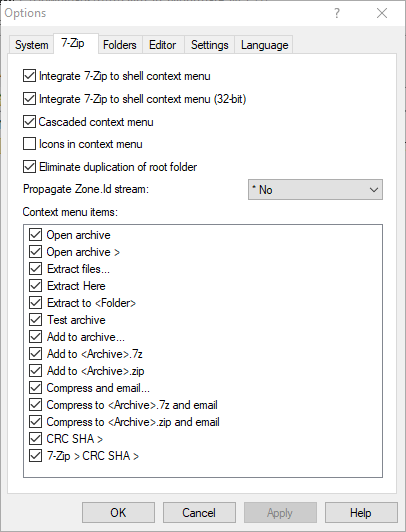Select the 7-Zip tab
The height and width of the screenshot is (532, 406).
click(x=76, y=43)
